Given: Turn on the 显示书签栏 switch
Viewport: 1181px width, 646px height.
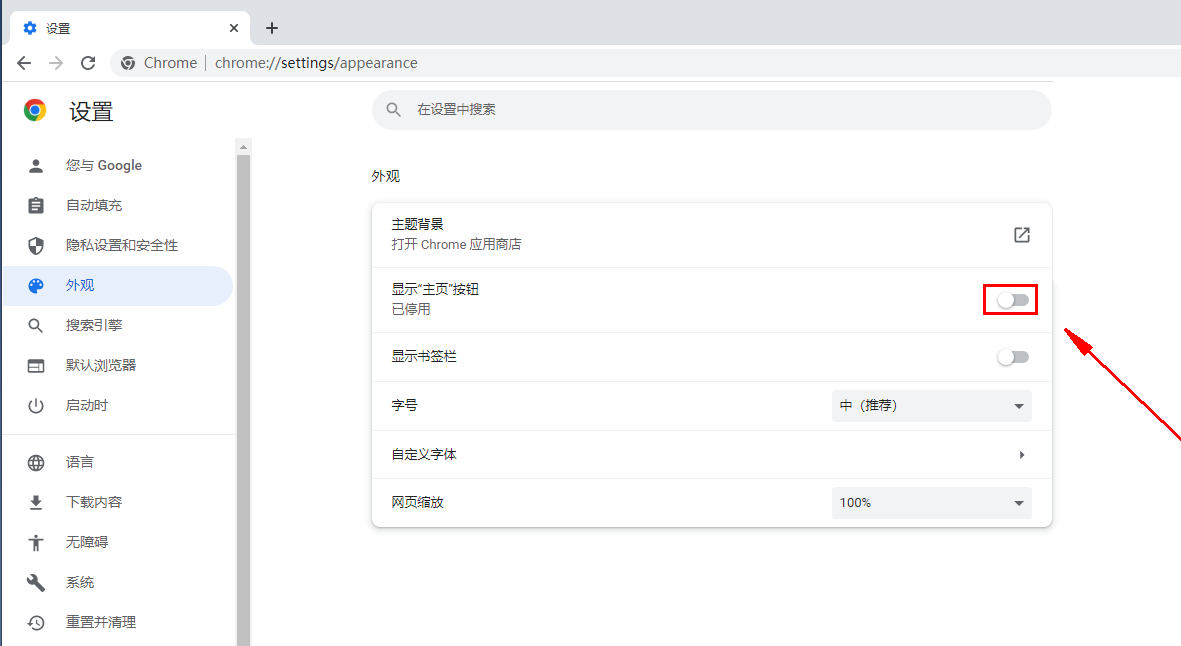Looking at the screenshot, I should click(x=1012, y=357).
